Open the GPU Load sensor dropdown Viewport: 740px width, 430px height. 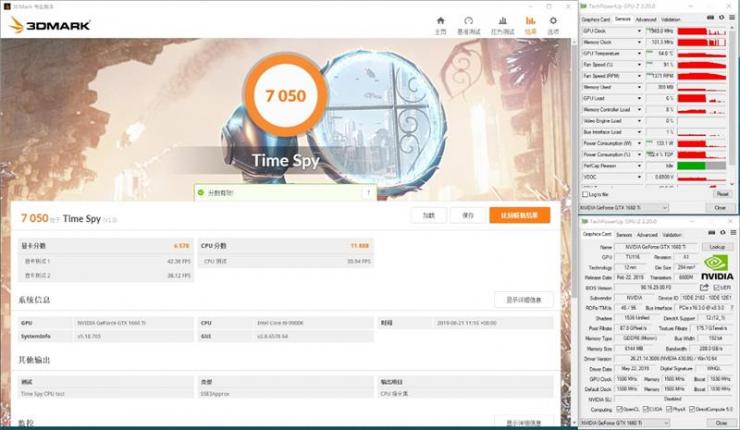coord(639,98)
